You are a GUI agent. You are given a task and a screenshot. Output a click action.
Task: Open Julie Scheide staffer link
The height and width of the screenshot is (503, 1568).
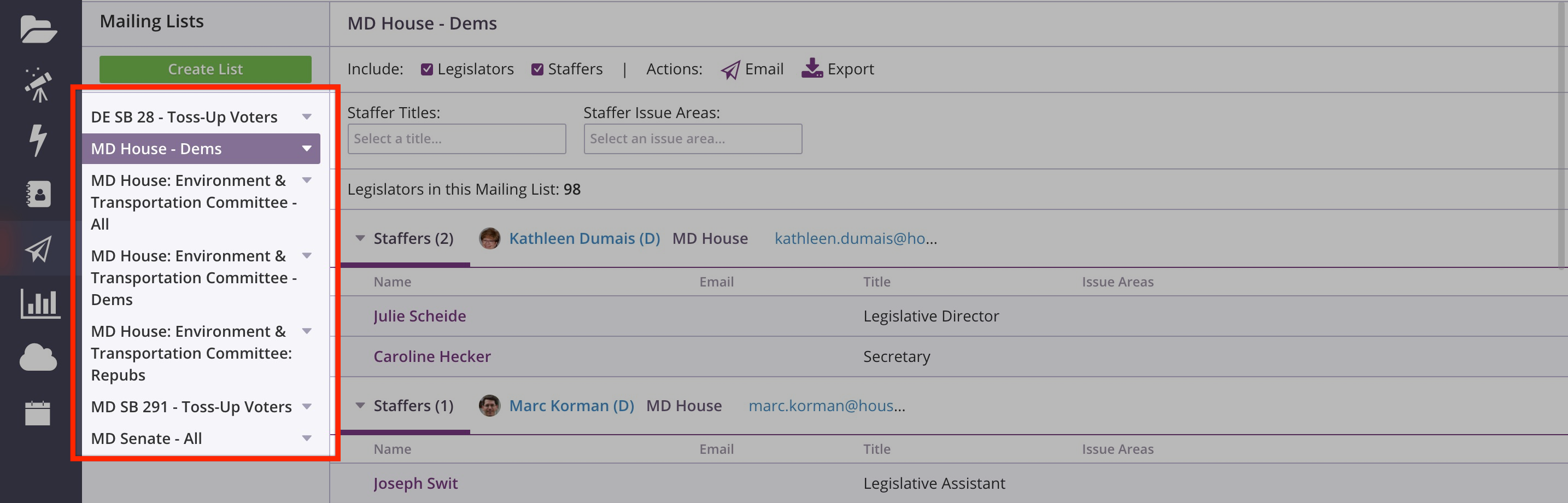tap(419, 316)
